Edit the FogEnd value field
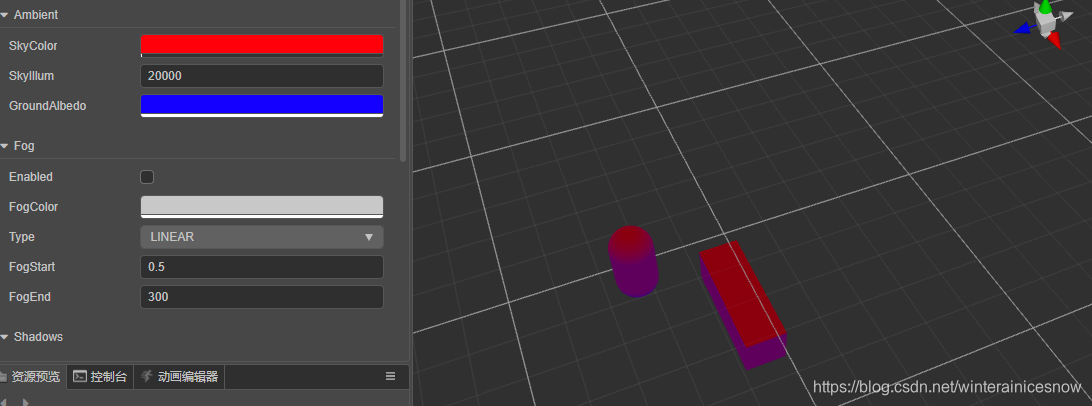The width and height of the screenshot is (1092, 406). pos(262,297)
